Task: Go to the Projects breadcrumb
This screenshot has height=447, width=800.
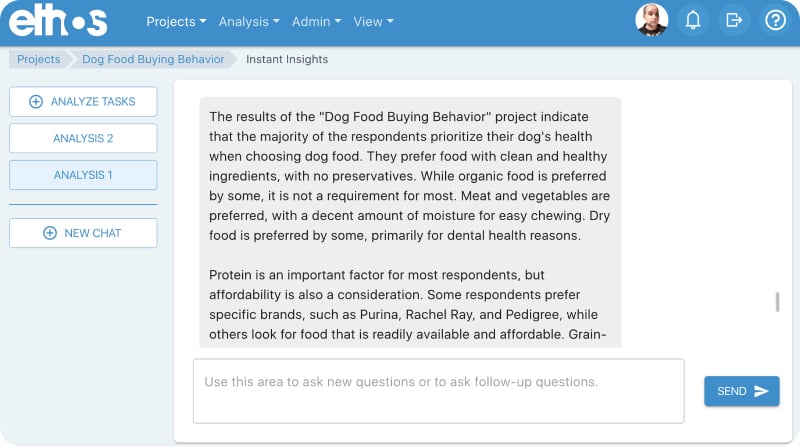Action: click(x=39, y=59)
